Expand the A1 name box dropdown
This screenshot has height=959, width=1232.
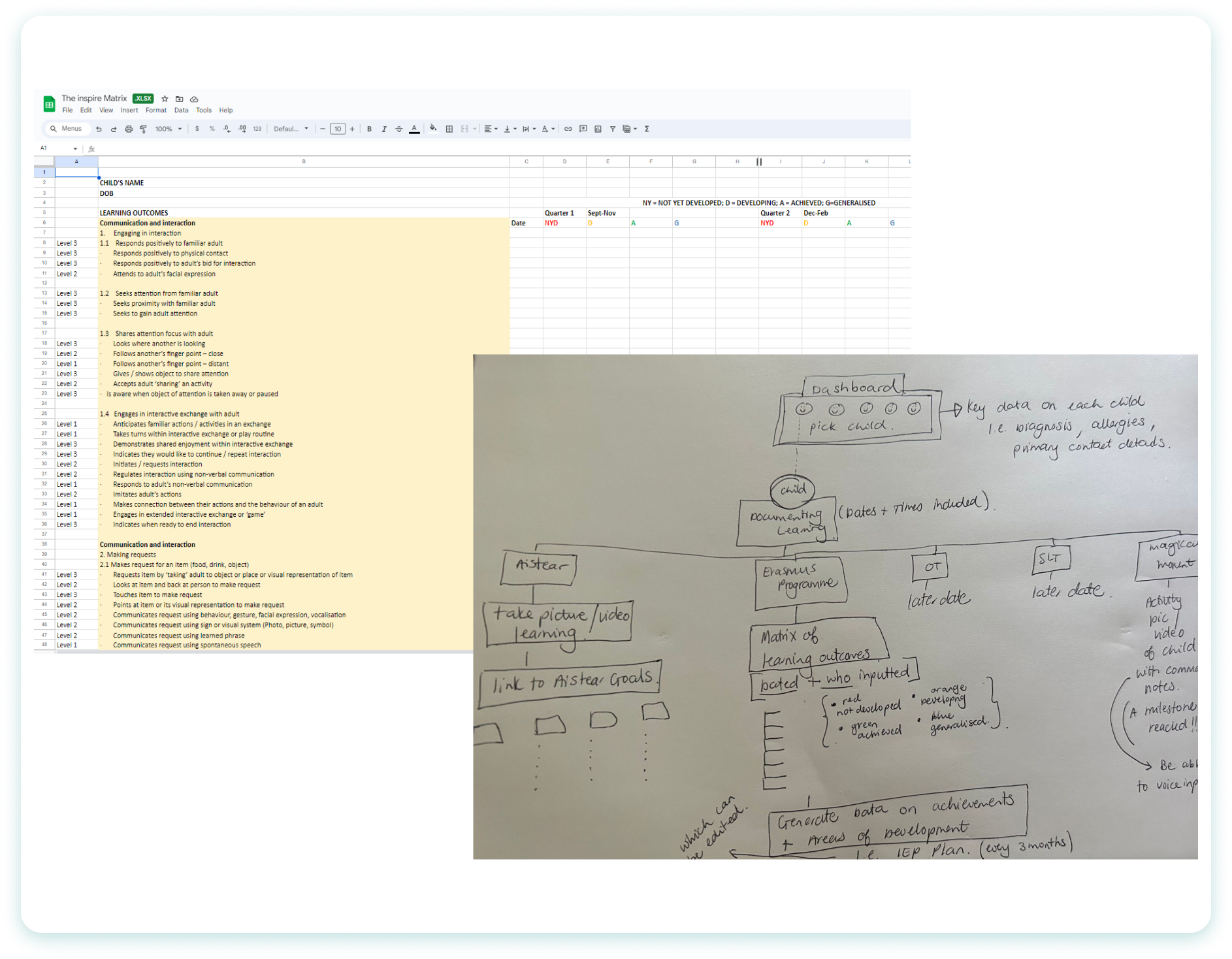tap(75, 149)
